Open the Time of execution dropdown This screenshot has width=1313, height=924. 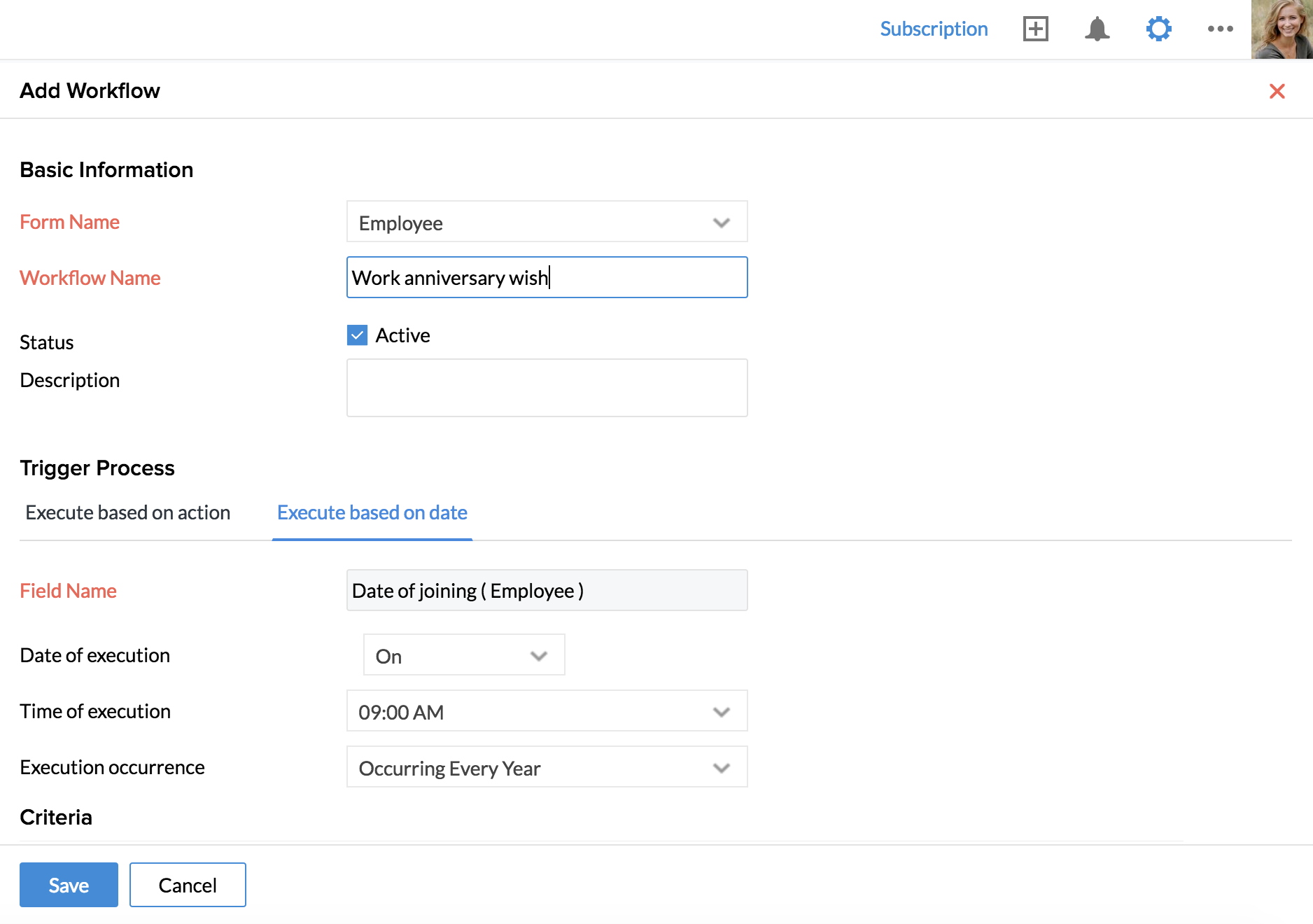coord(546,711)
